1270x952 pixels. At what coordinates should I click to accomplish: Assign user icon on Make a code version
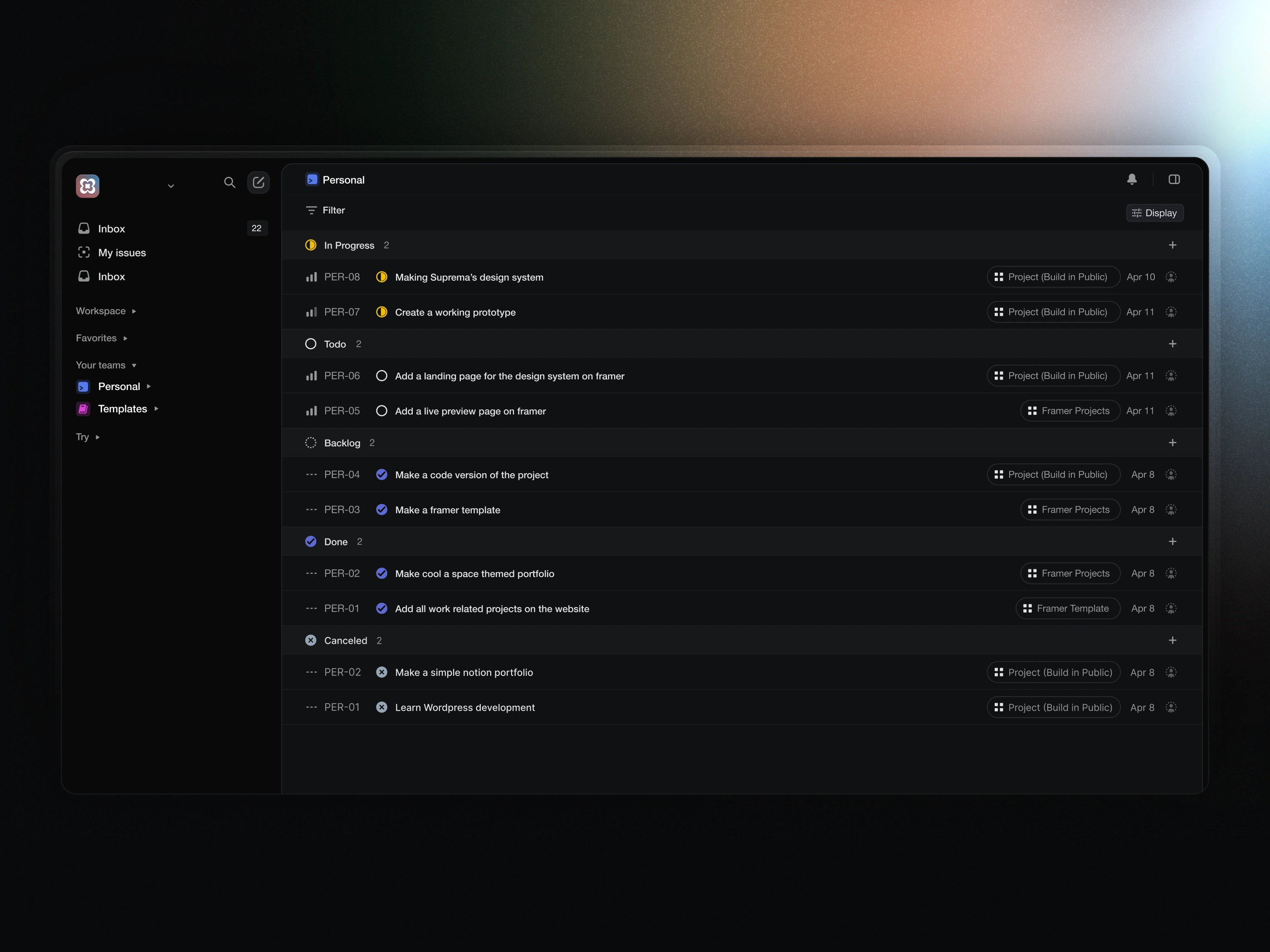(1171, 475)
